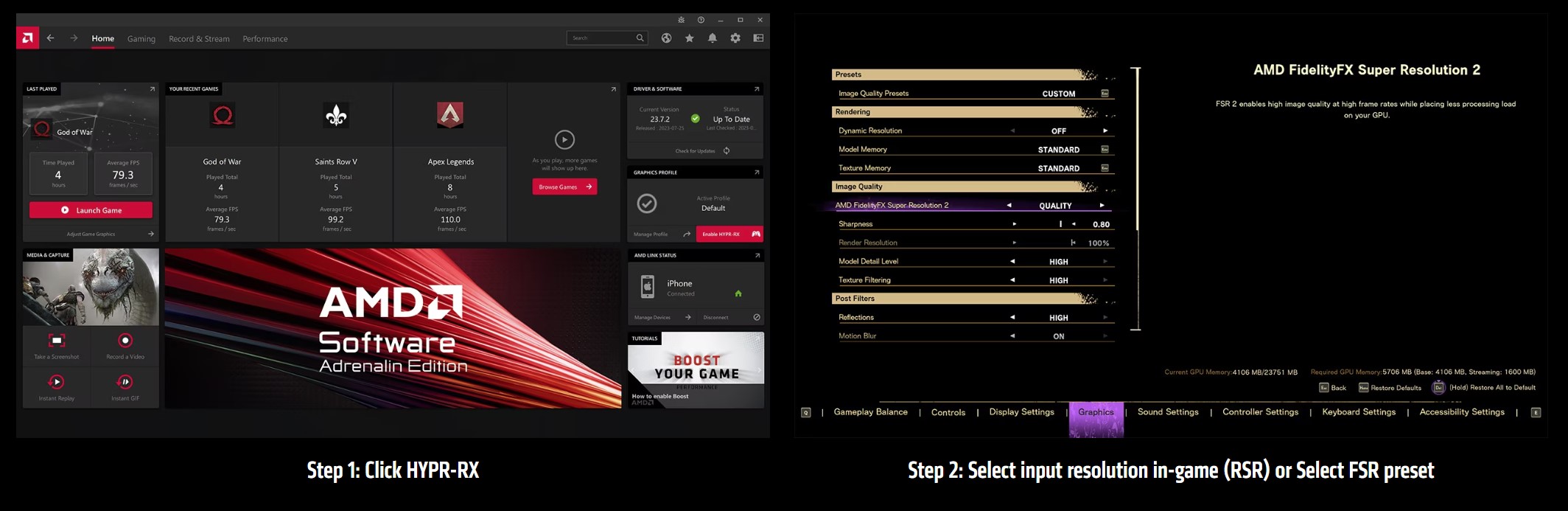
Task: Open the God of War media capture thumbnail
Action: (91, 288)
